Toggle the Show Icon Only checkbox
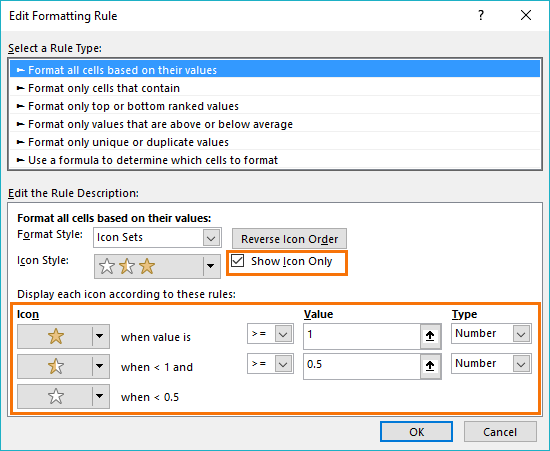Image resolution: width=550 pixels, height=451 pixels. click(x=237, y=261)
